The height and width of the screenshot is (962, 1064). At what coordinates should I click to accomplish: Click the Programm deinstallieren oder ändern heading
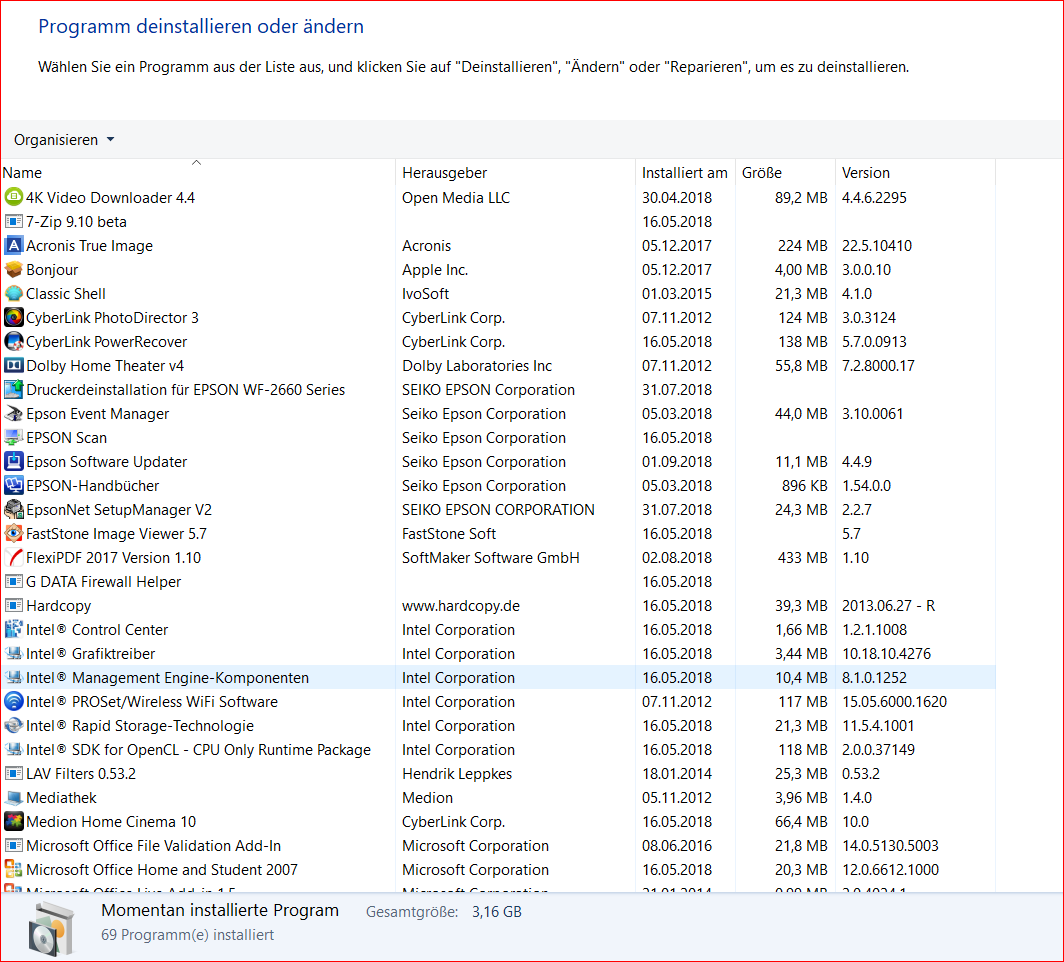[201, 26]
